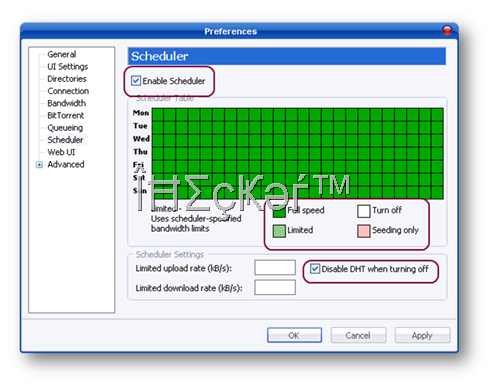The width and height of the screenshot is (497, 392).
Task: Click the Scheduler page header
Action: tap(287, 56)
